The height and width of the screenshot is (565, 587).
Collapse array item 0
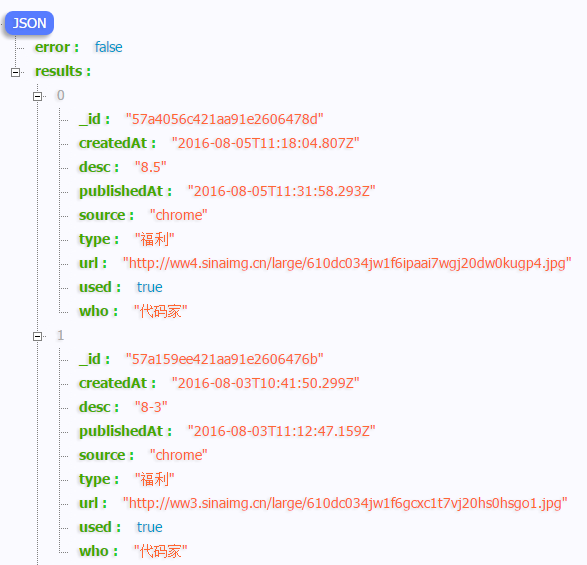pyautogui.click(x=37, y=96)
